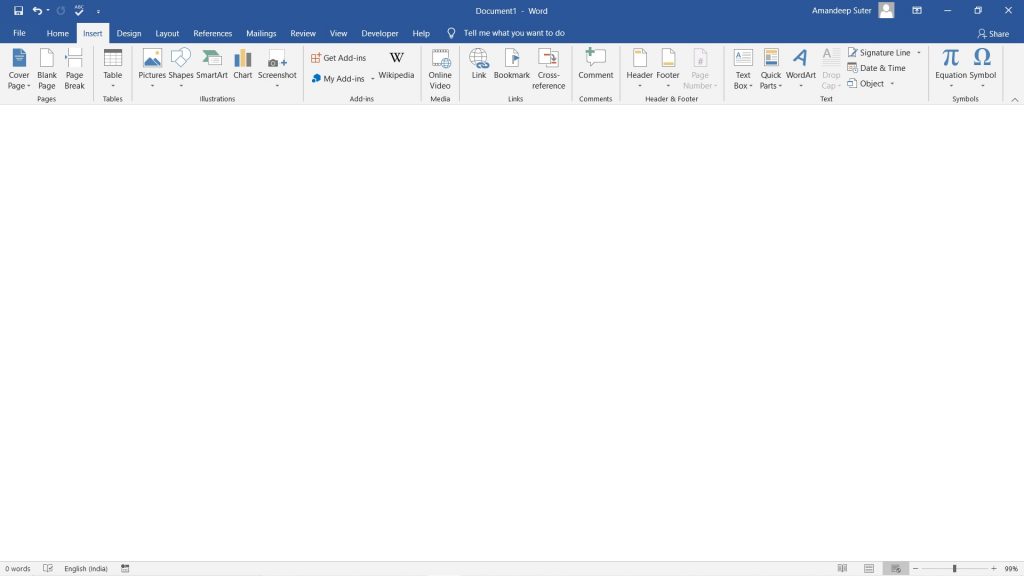
Task: Switch to the Mailings tab
Action: click(x=261, y=33)
